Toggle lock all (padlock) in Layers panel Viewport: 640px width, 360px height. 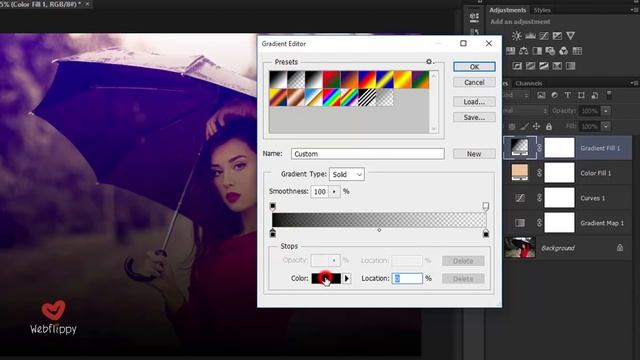[x=549, y=127]
